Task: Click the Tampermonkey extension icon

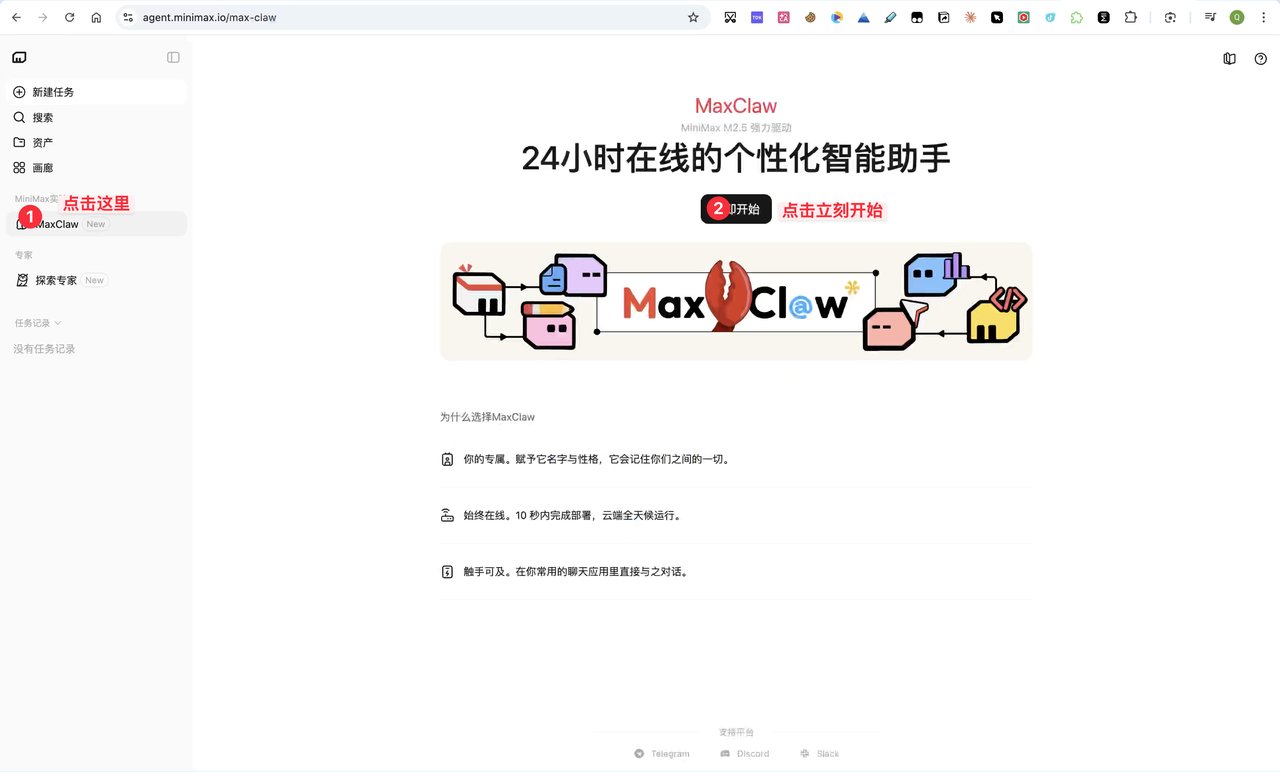Action: pyautogui.click(x=917, y=17)
